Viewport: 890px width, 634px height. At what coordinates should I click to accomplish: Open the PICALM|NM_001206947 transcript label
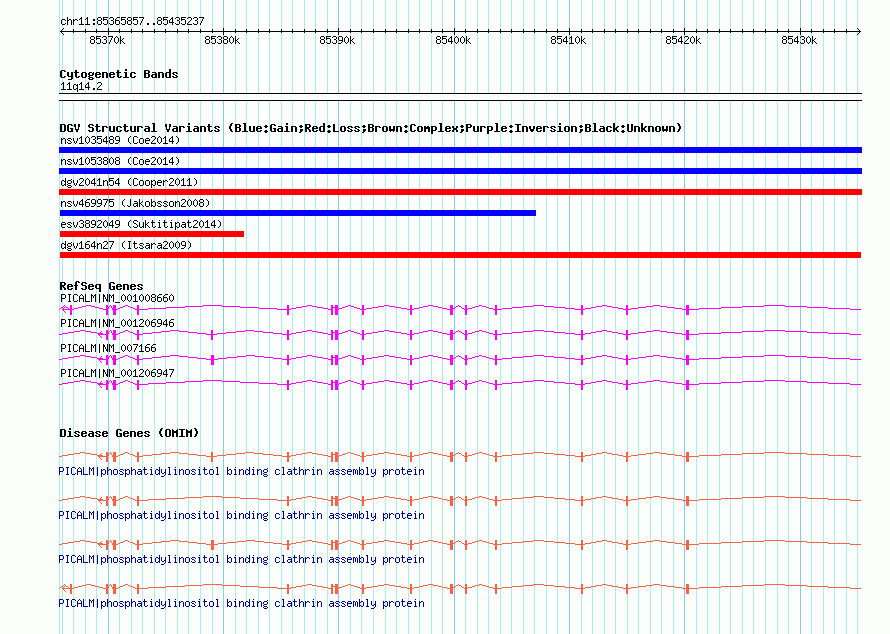click(x=117, y=373)
